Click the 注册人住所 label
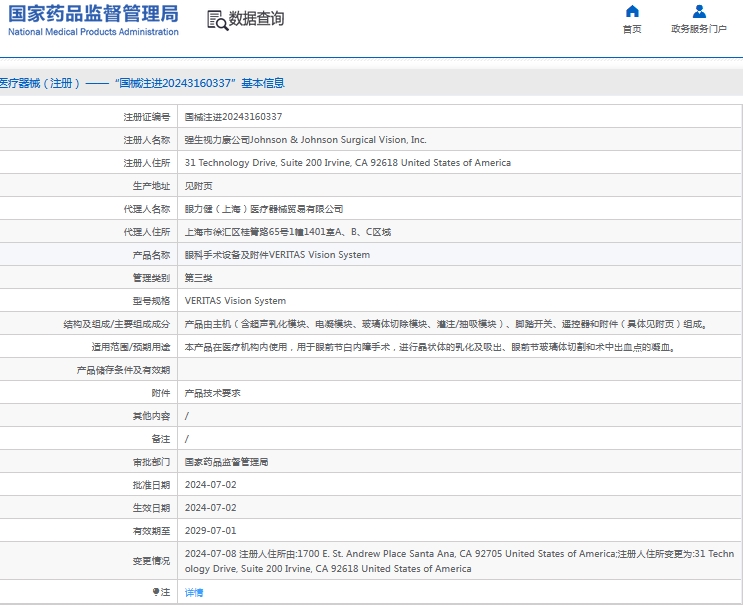The image size is (743, 610). 147,163
